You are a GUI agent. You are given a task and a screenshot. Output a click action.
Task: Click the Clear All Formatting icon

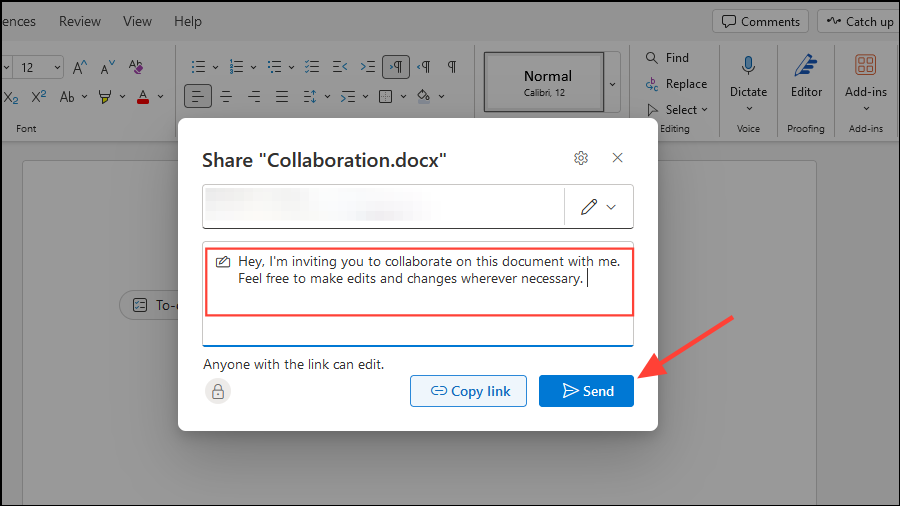[x=136, y=67]
